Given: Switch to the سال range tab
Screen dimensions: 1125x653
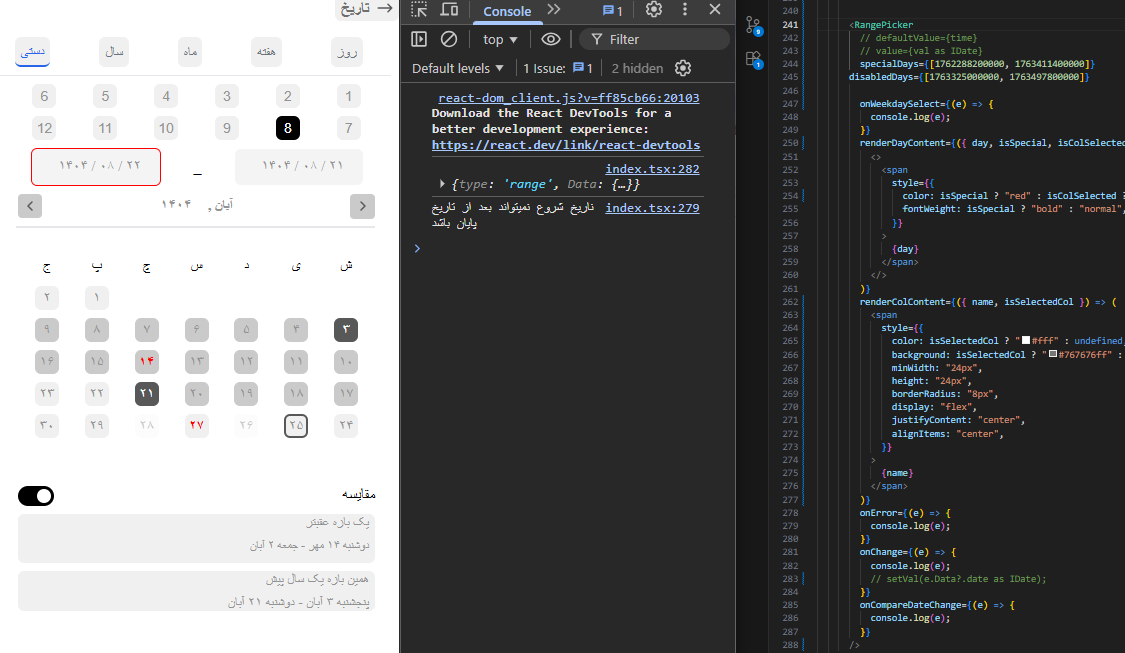Looking at the screenshot, I should (114, 52).
